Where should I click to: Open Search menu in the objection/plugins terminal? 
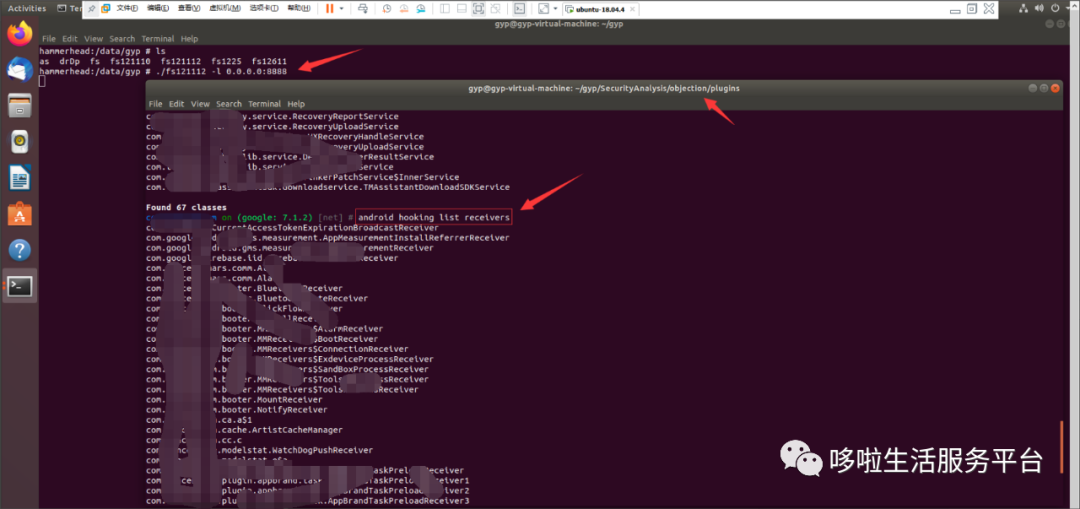click(229, 104)
